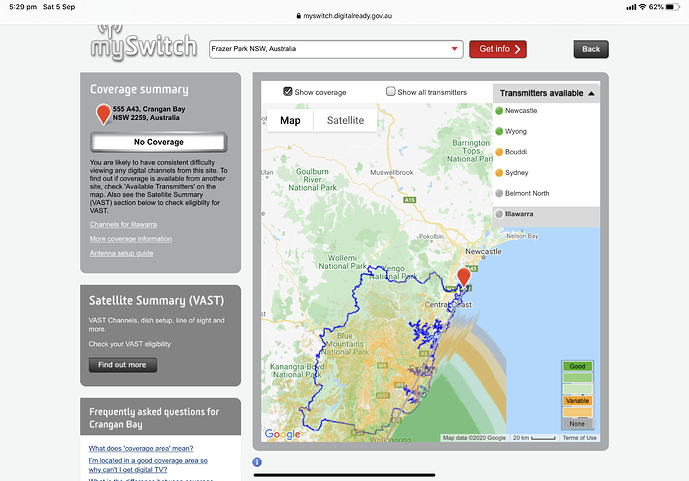Switch to the Map view tab

[x=290, y=120]
